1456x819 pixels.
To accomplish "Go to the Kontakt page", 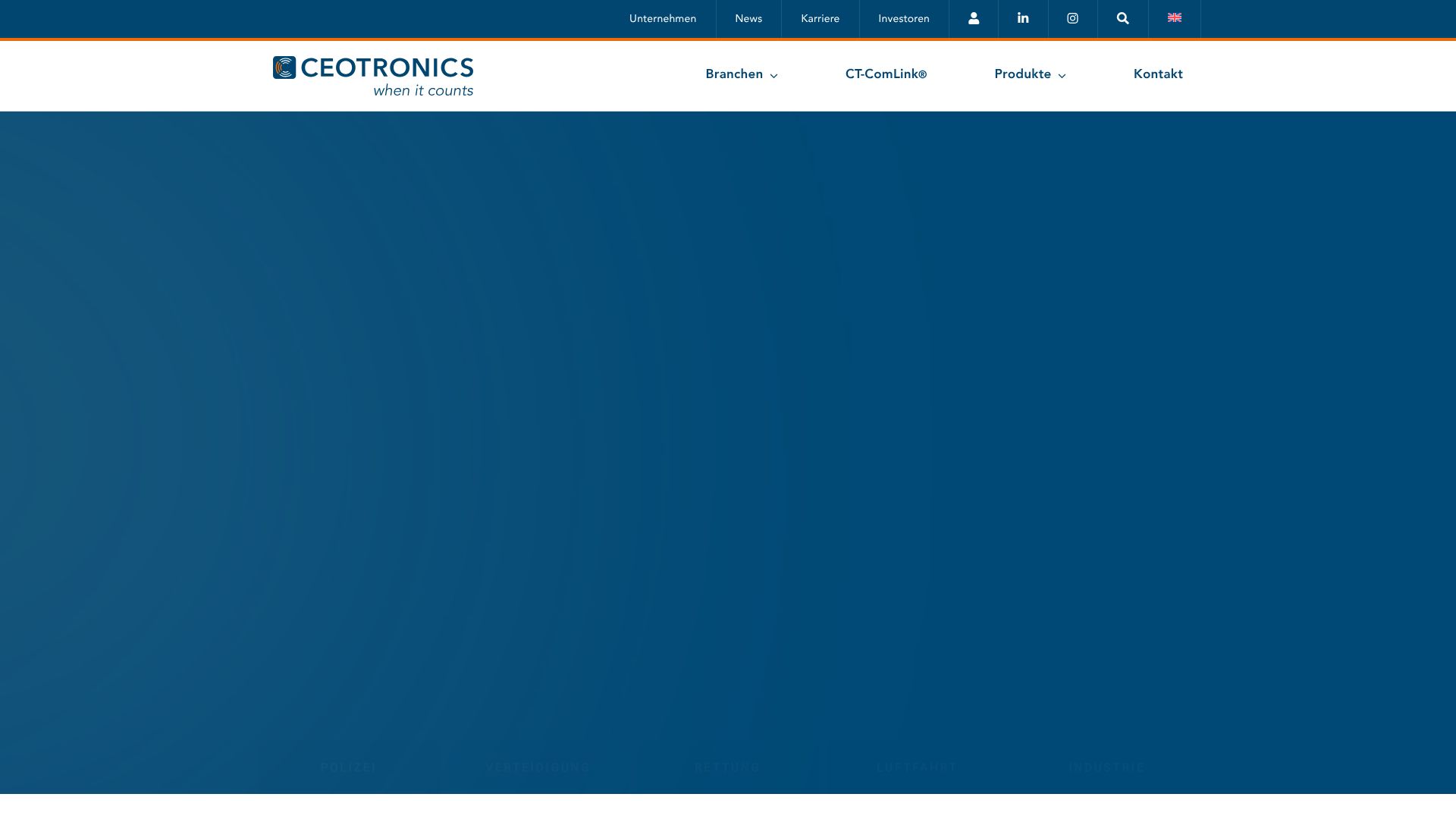I will [1157, 74].
